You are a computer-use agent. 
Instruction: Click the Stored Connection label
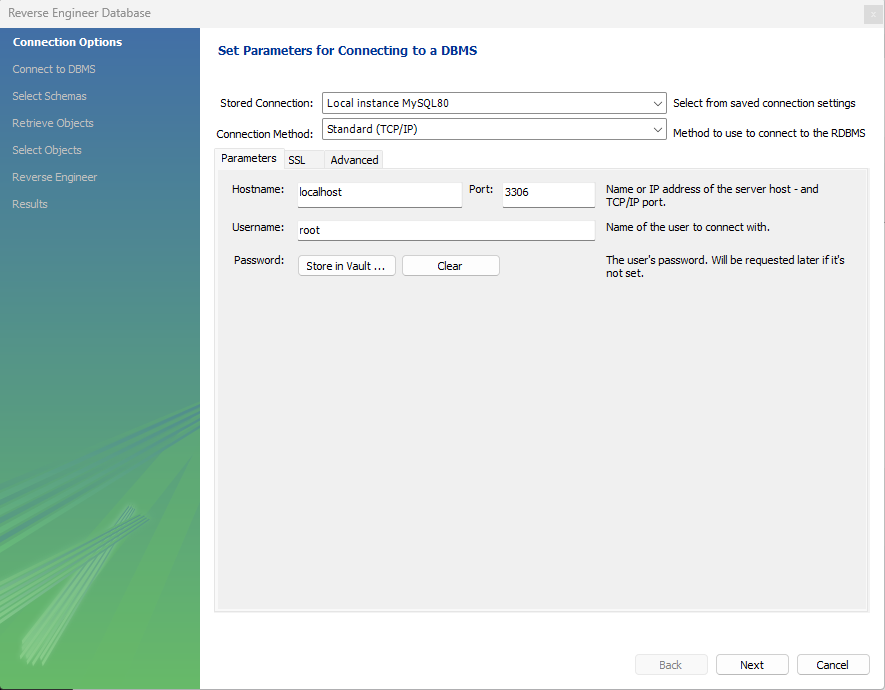click(x=266, y=103)
